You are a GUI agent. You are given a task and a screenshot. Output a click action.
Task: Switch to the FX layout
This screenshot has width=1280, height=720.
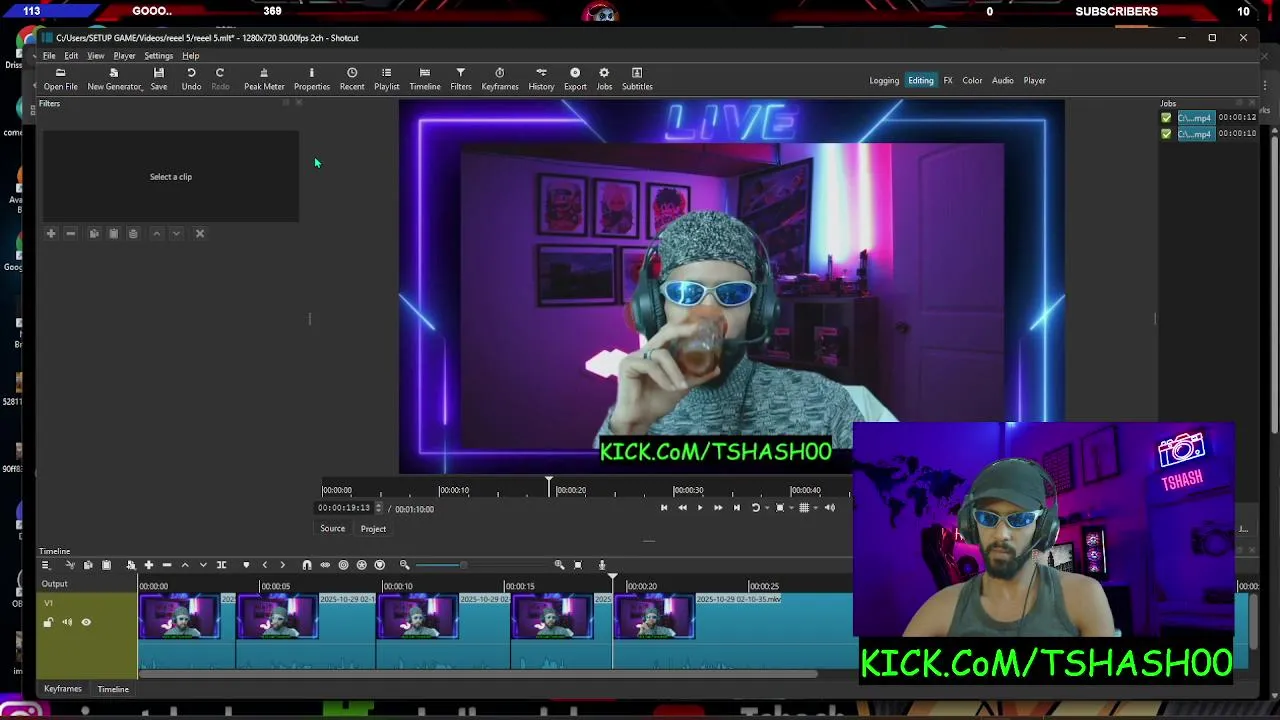tap(948, 81)
